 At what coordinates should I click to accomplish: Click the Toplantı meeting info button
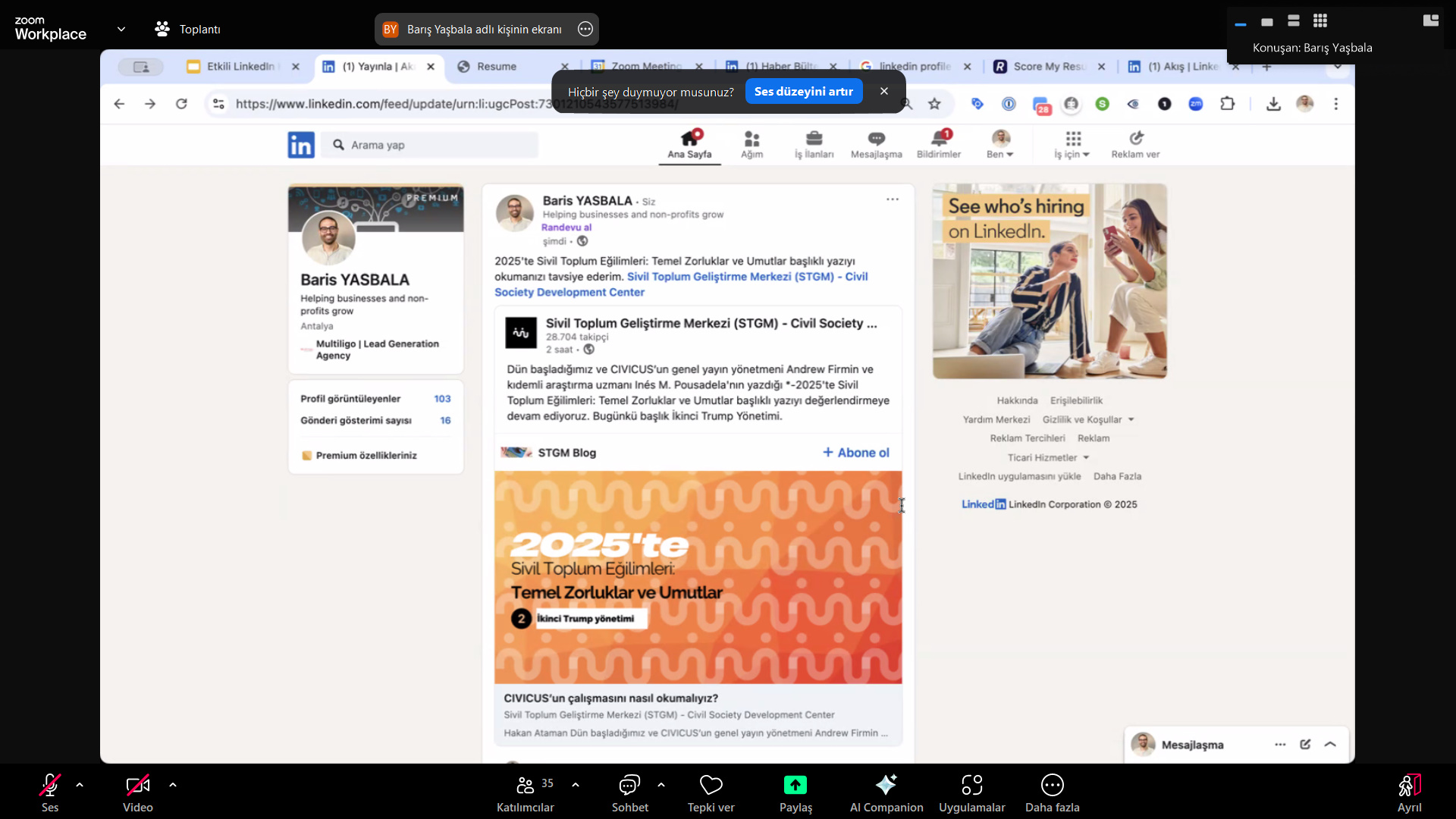188,29
